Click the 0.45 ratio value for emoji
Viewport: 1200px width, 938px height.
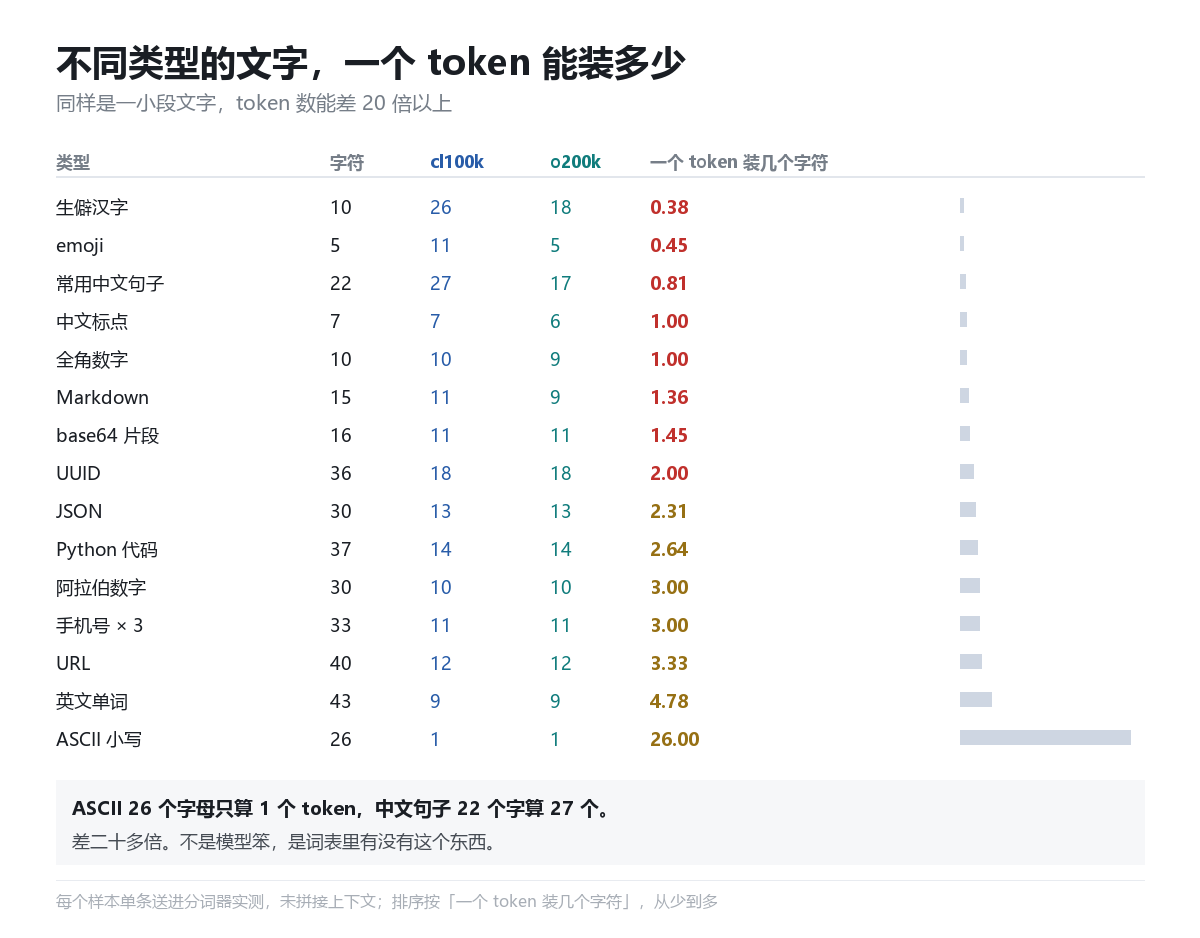(669, 246)
